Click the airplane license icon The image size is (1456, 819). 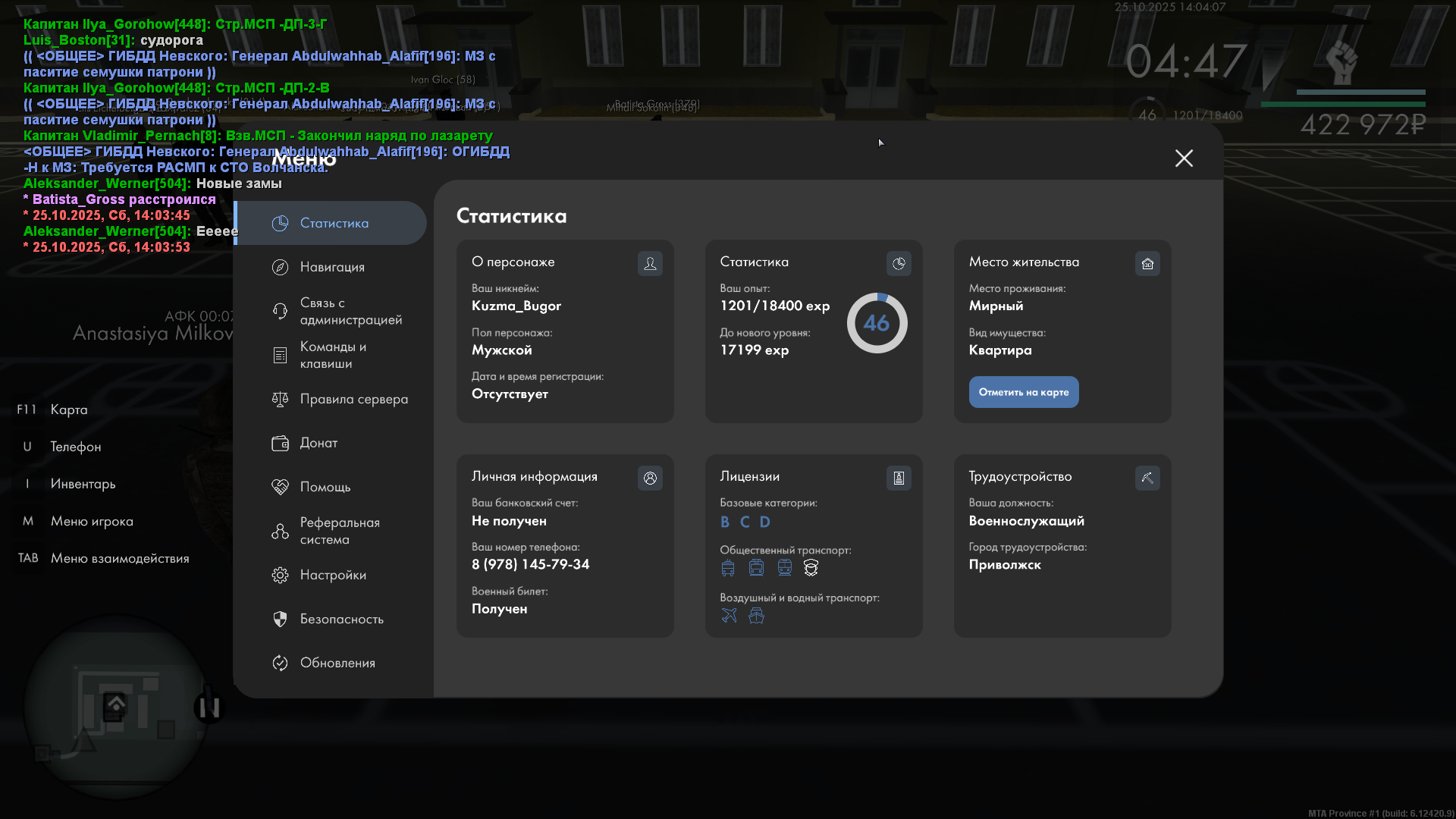(x=729, y=616)
